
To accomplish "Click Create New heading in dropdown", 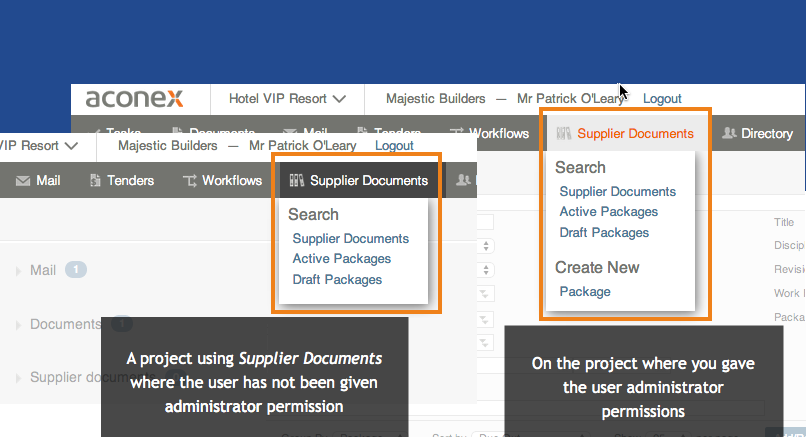I will coord(597,267).
